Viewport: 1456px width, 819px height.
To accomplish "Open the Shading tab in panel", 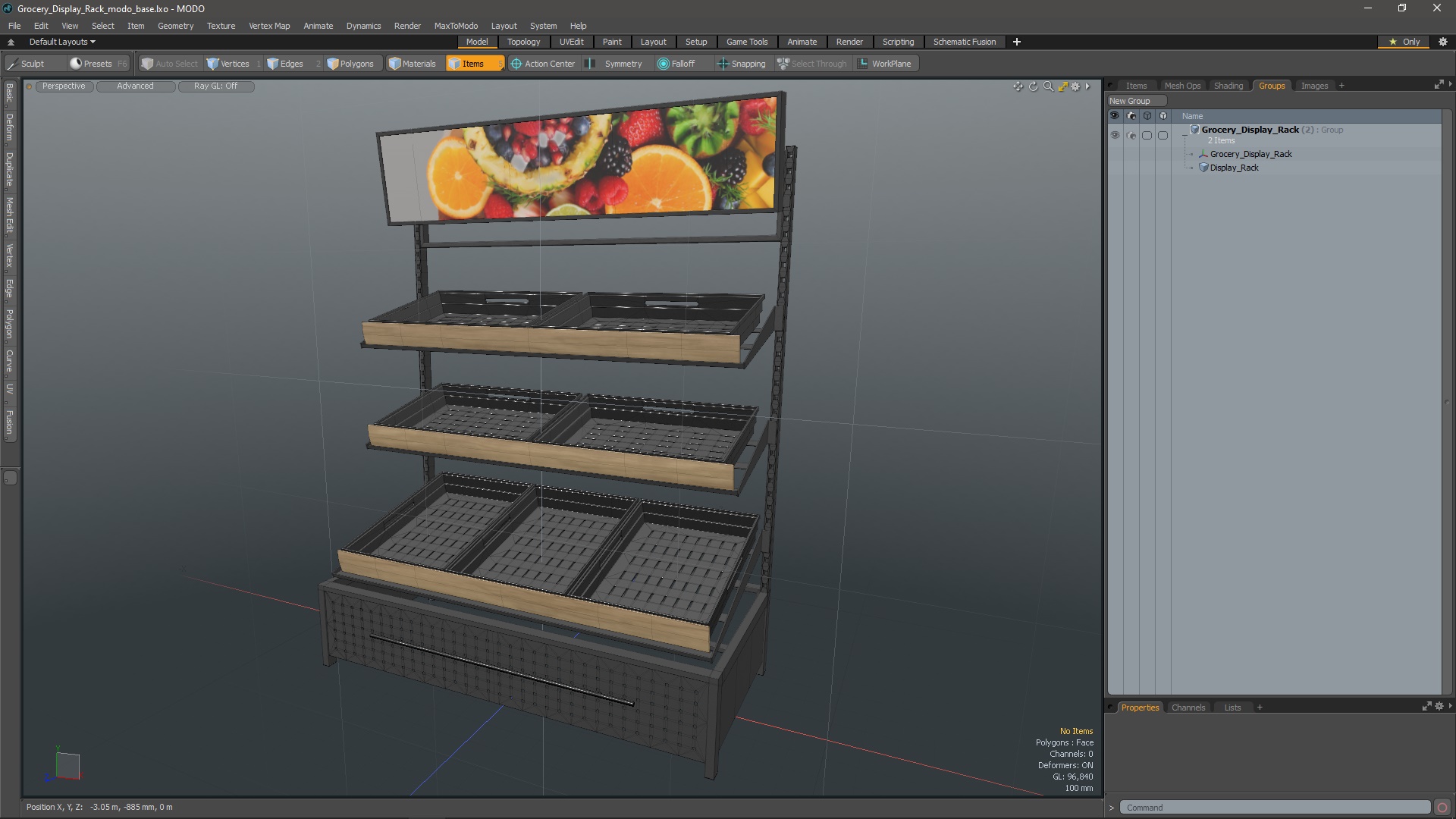I will coord(1228,85).
